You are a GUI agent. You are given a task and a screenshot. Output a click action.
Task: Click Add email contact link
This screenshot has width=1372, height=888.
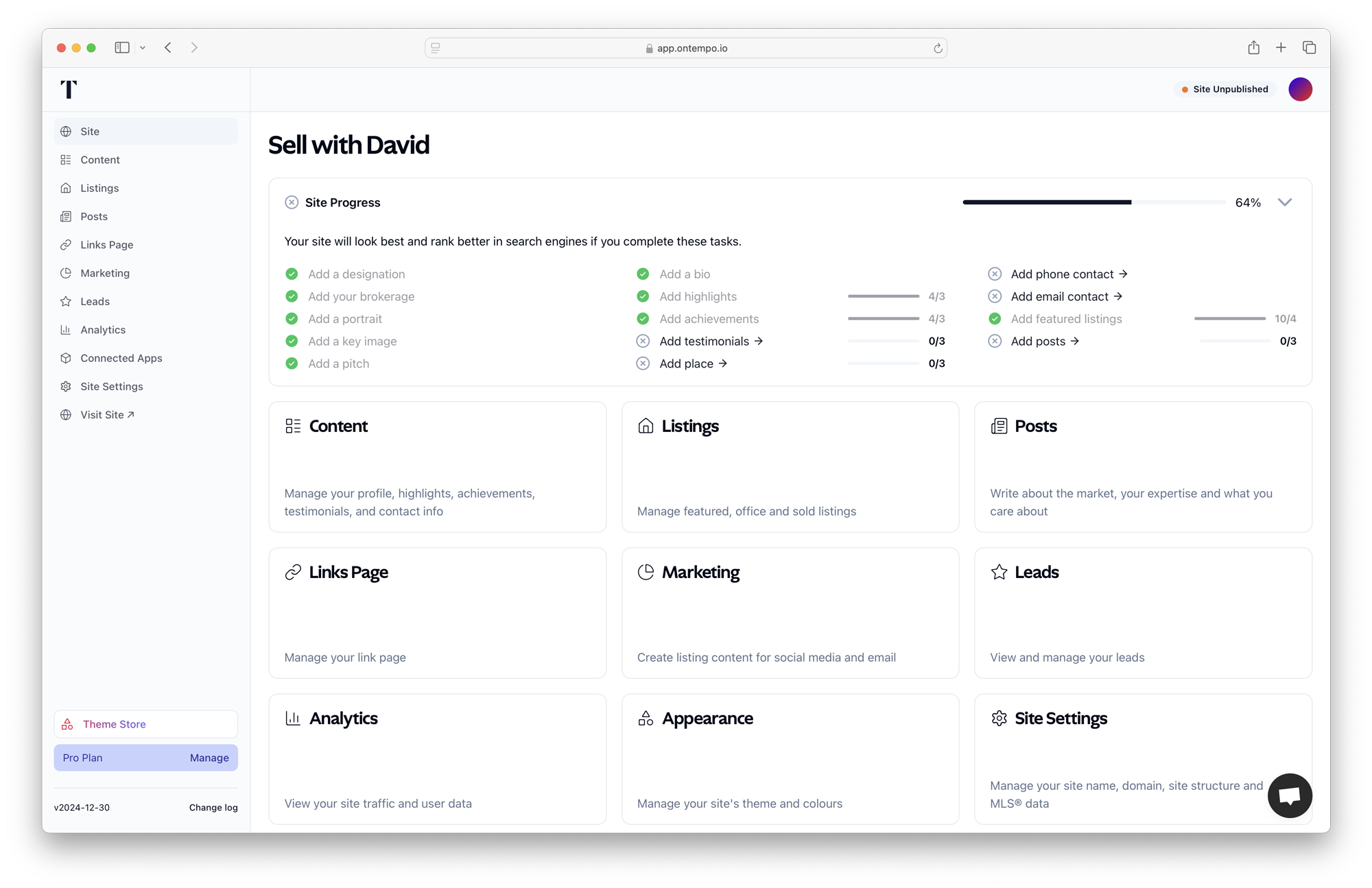[1066, 296]
